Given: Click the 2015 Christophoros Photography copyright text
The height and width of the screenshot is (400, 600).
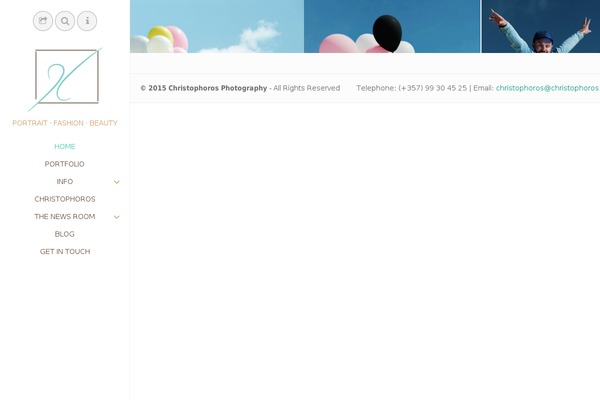Looking at the screenshot, I should coord(204,88).
